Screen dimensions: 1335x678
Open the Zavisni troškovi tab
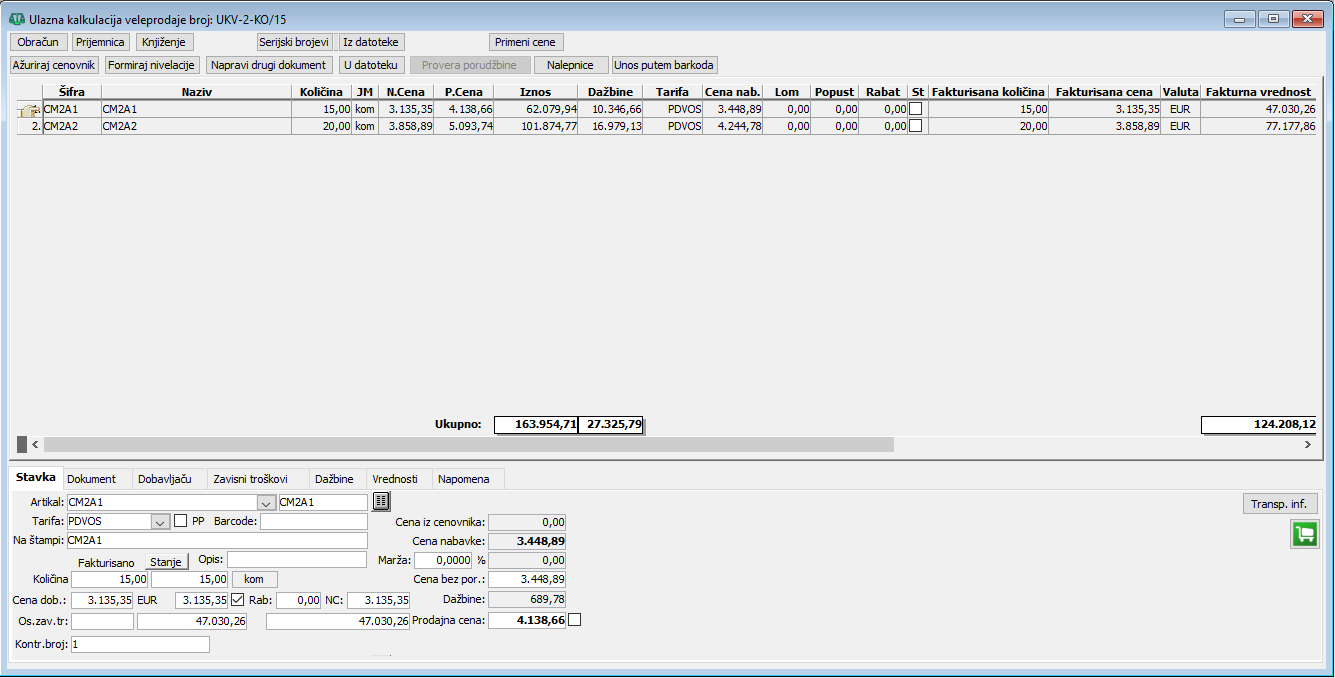pos(250,479)
